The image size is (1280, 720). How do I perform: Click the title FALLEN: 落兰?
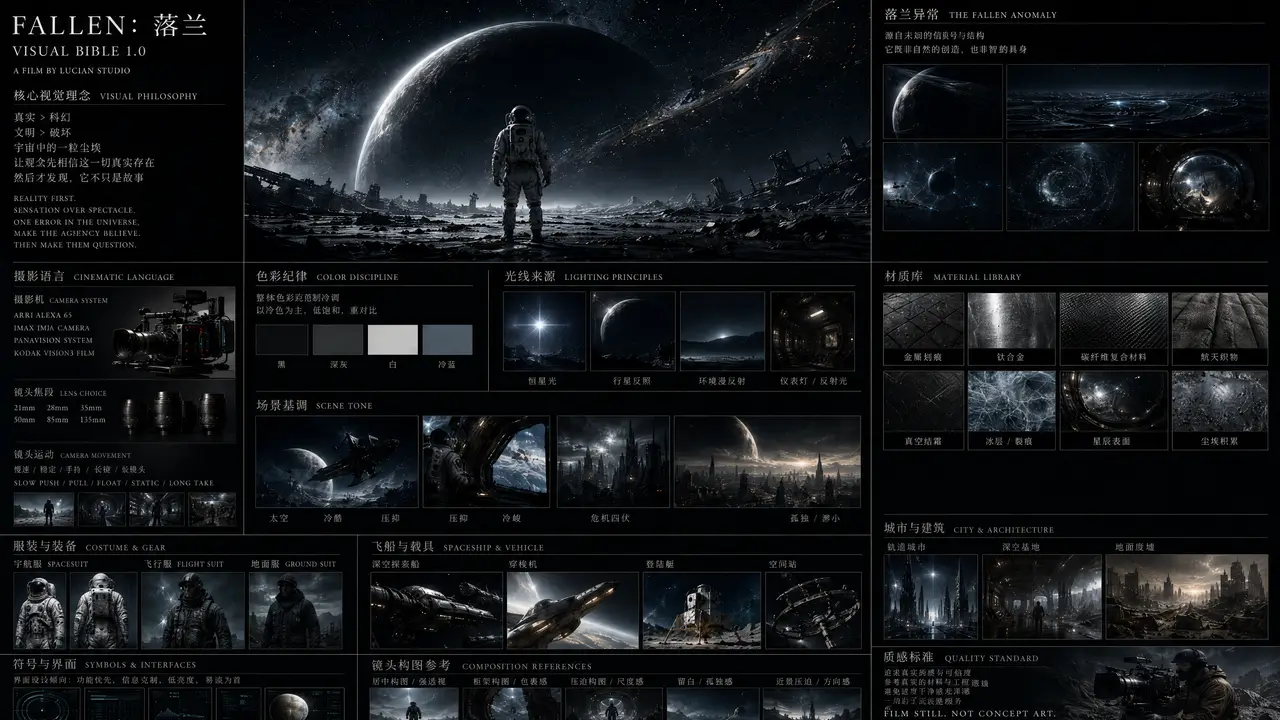[110, 25]
